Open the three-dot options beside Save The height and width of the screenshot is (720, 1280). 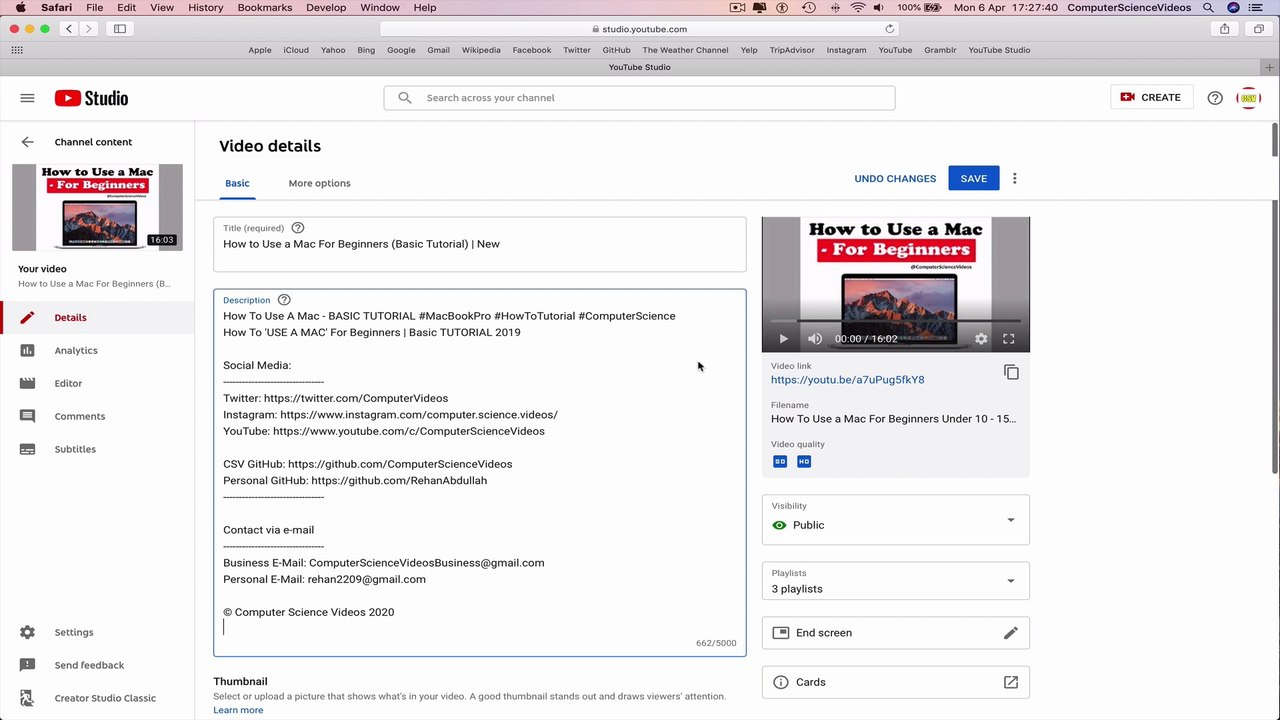click(1014, 178)
